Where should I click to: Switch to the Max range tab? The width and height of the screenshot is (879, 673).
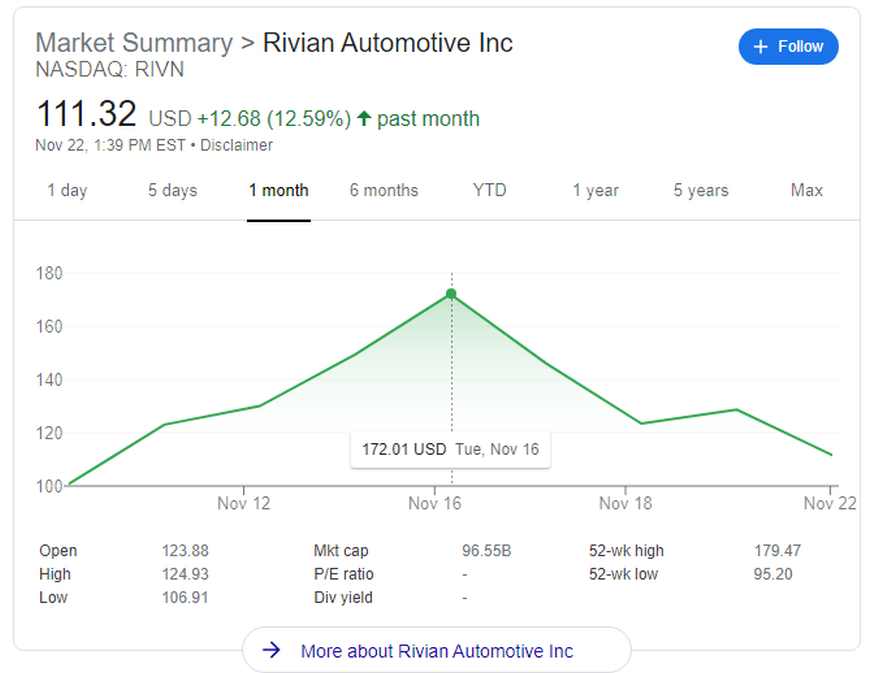806,190
